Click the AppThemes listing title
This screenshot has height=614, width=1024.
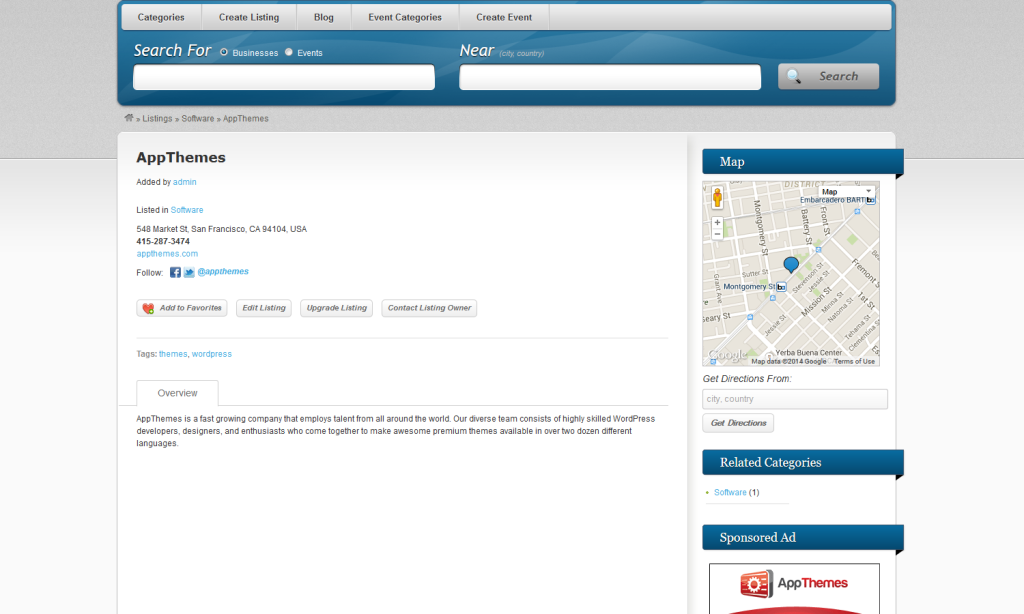(x=181, y=157)
